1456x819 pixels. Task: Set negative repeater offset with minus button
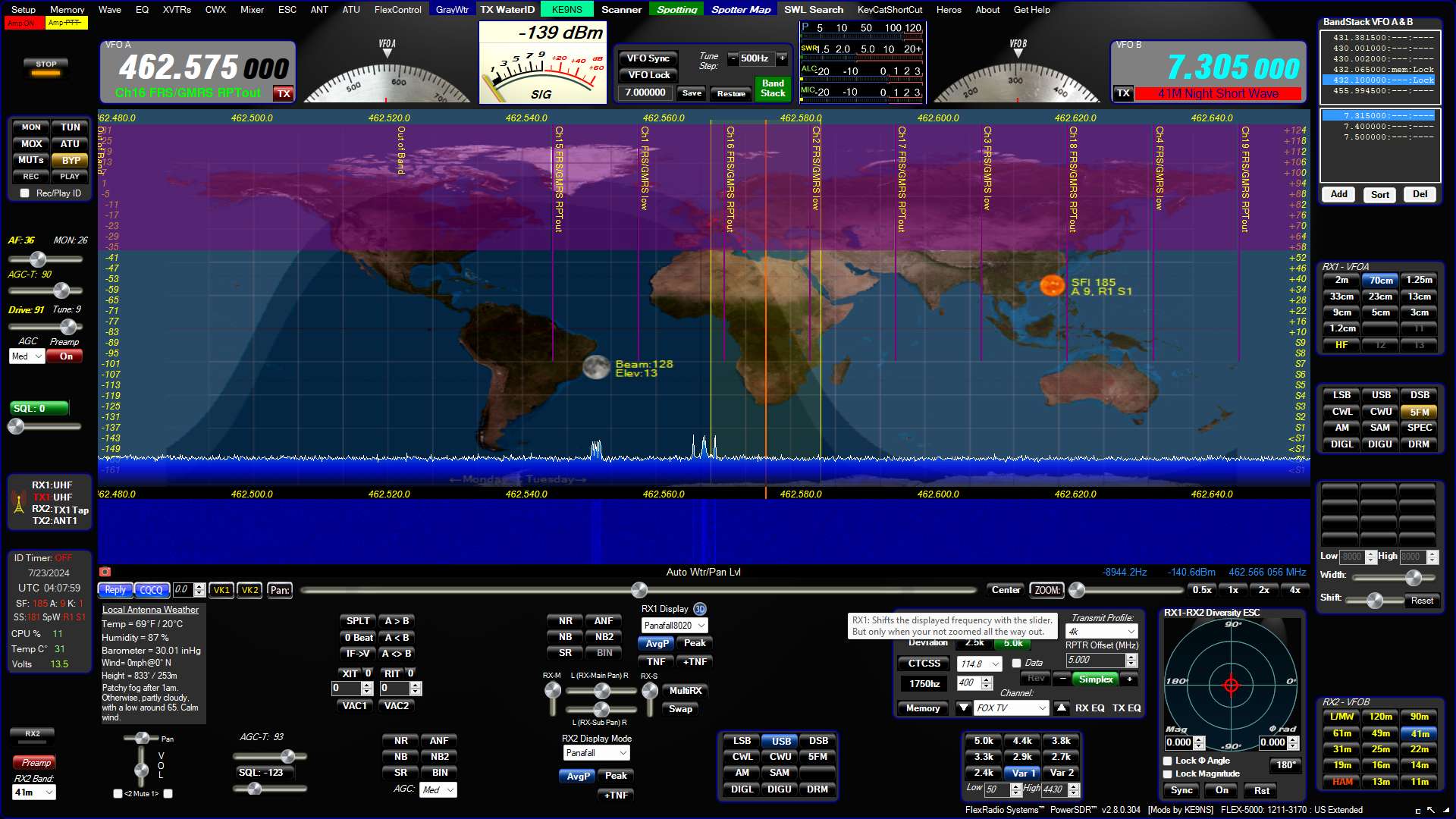pos(1062,679)
